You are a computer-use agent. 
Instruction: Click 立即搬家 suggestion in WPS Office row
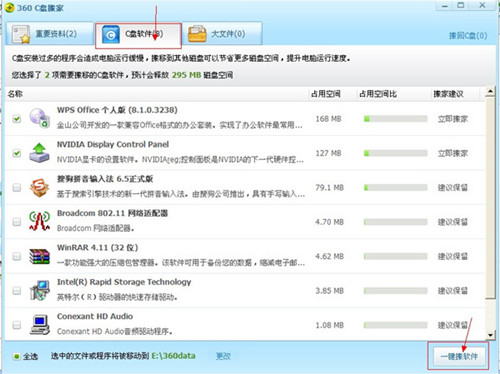(453, 119)
